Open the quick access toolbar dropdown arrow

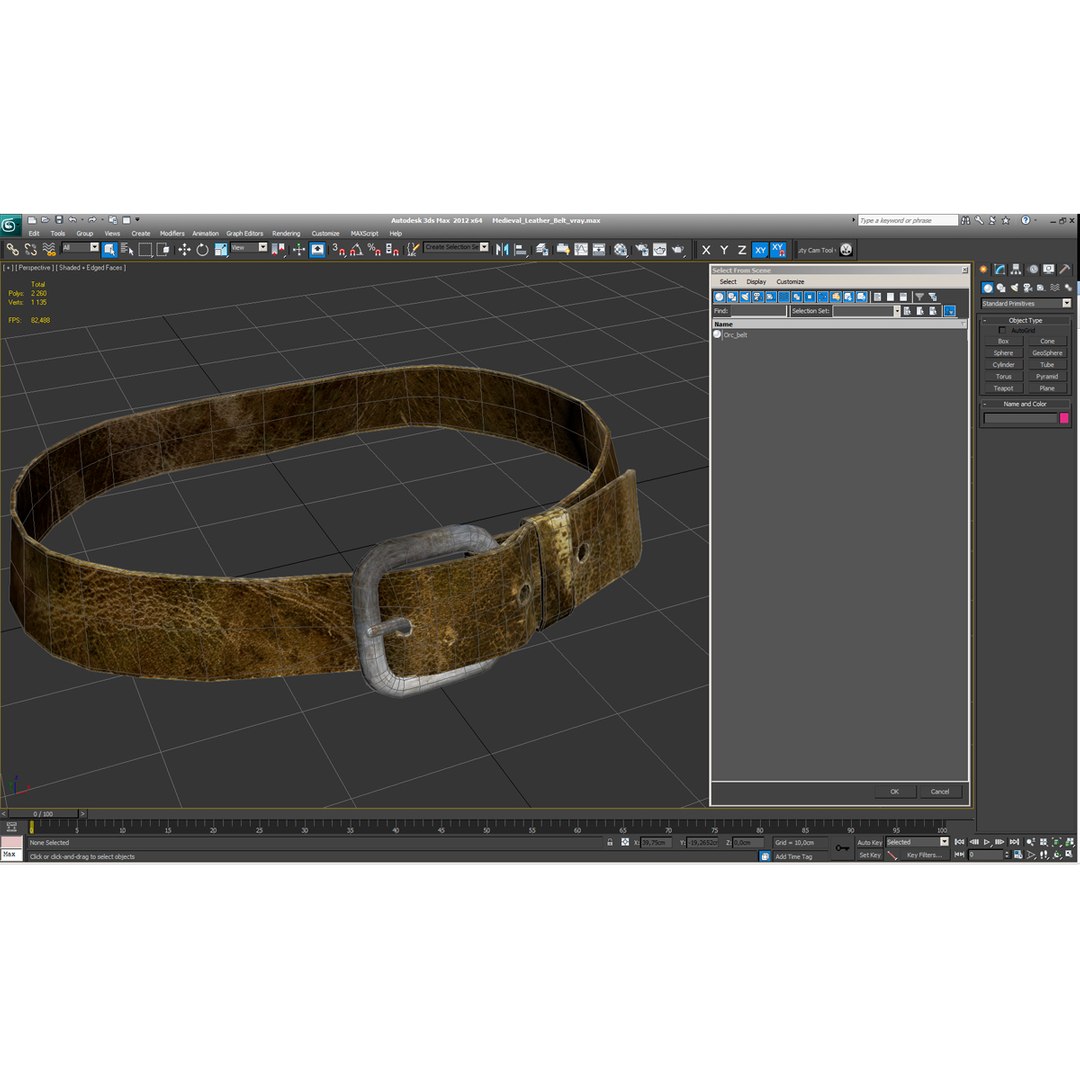(x=137, y=220)
